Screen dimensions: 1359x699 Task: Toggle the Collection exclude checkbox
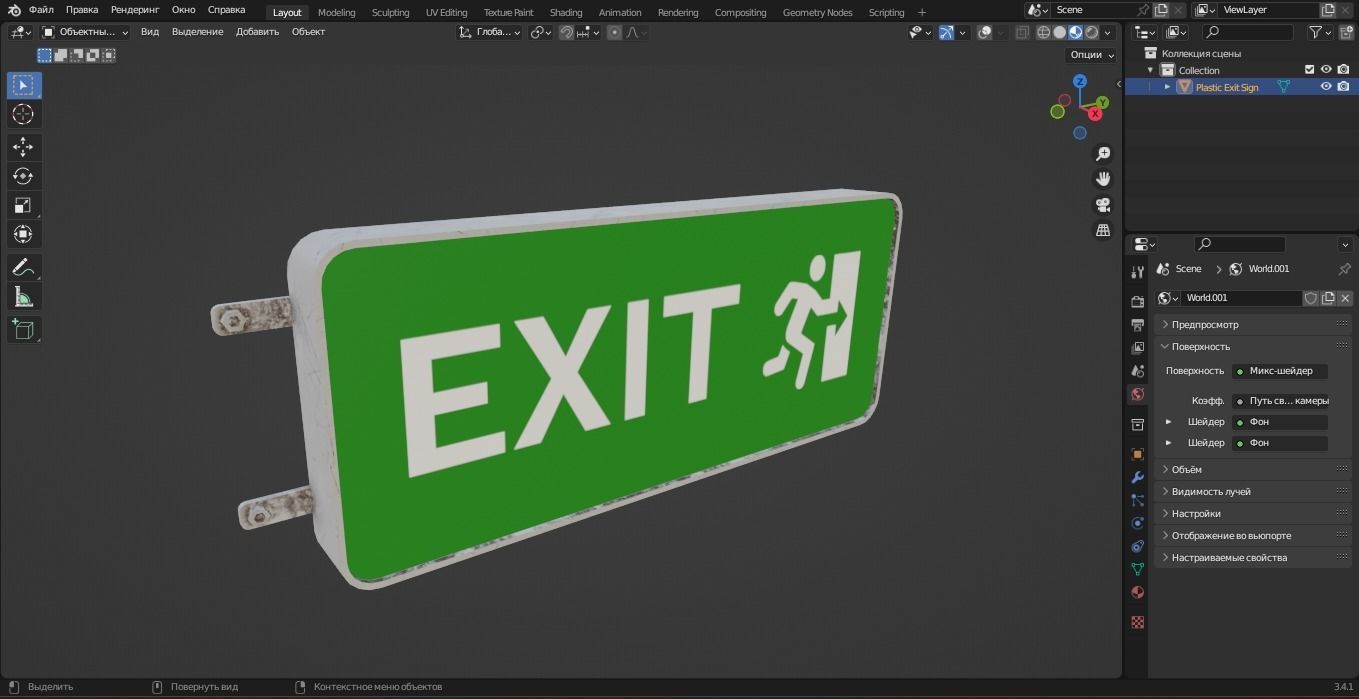click(x=1309, y=70)
